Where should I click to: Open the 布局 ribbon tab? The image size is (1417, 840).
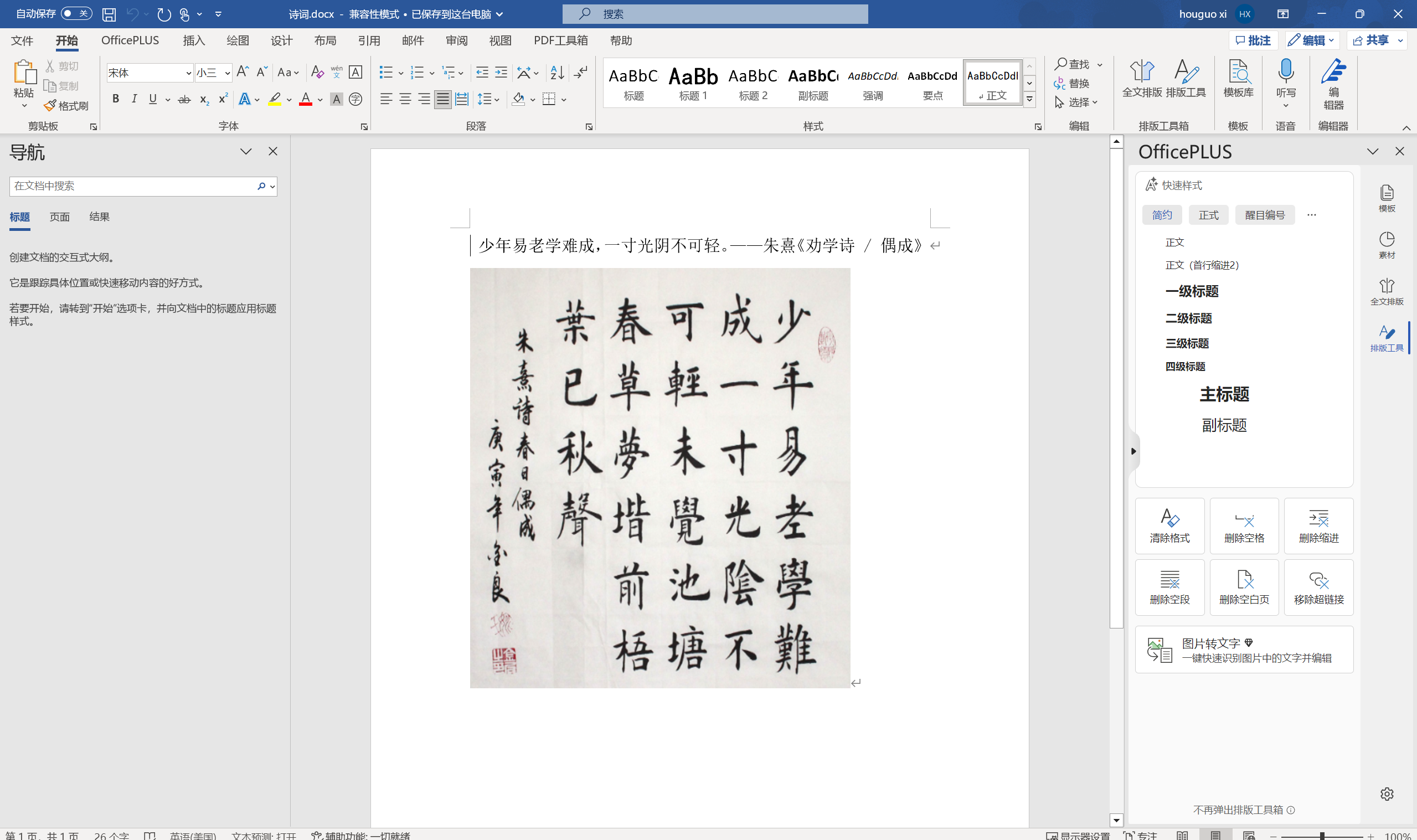point(325,40)
